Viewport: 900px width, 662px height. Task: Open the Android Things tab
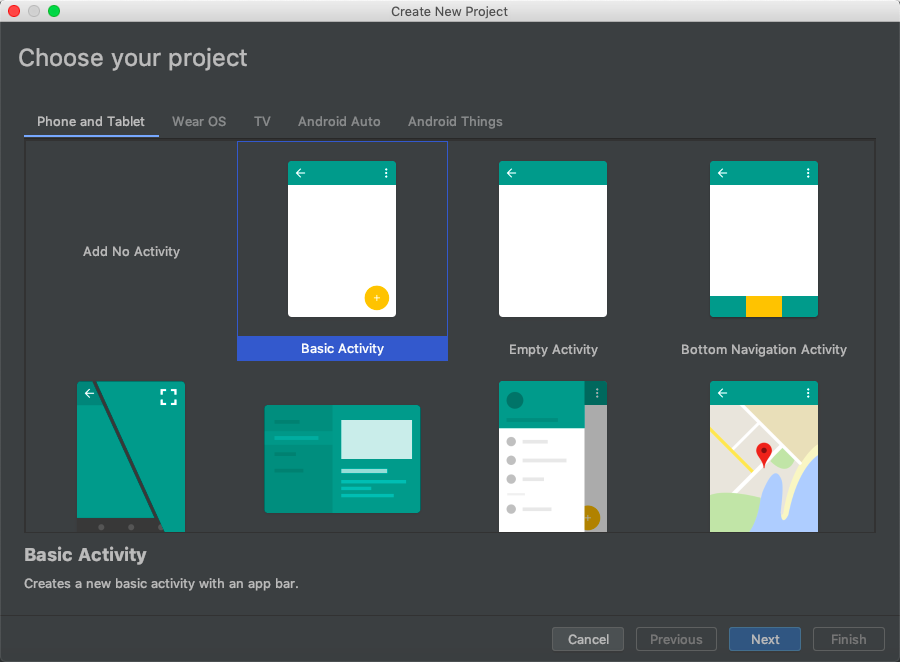click(x=455, y=121)
